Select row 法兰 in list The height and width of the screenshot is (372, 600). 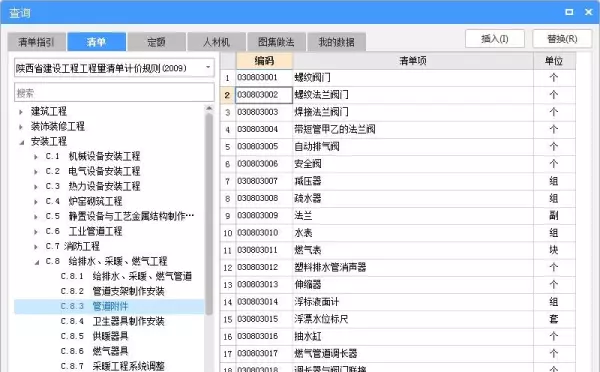pyautogui.click(x=398, y=215)
